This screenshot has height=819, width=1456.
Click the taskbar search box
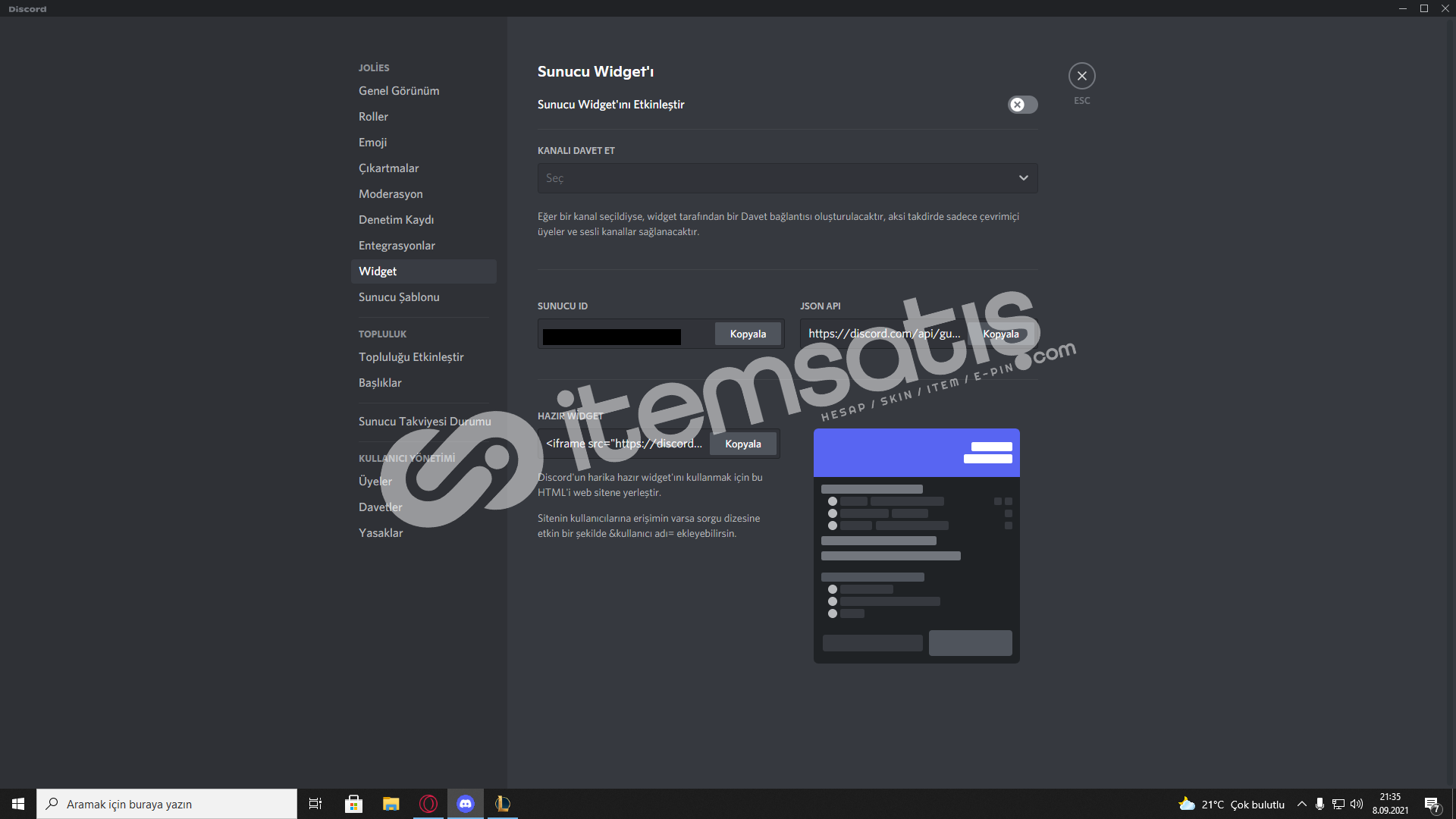[x=167, y=804]
